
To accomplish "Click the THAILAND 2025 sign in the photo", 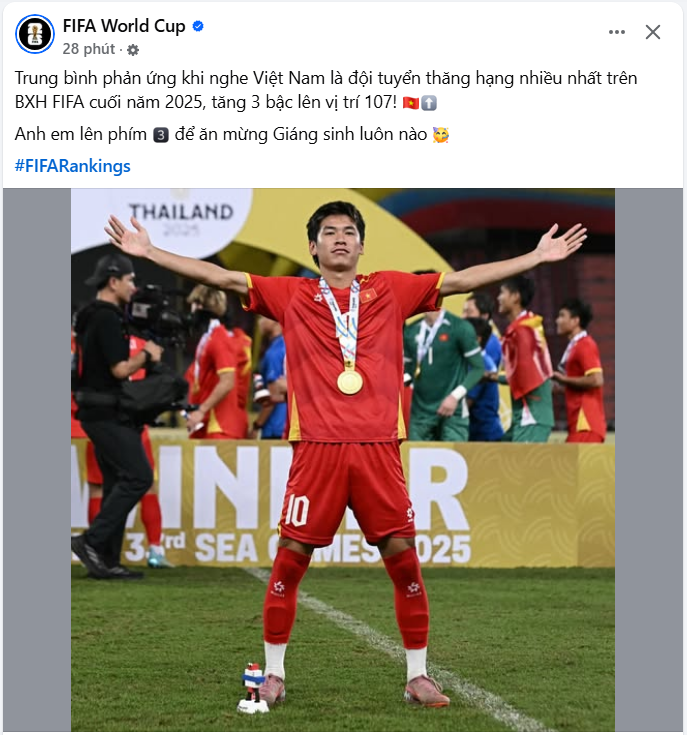I will click(x=181, y=219).
